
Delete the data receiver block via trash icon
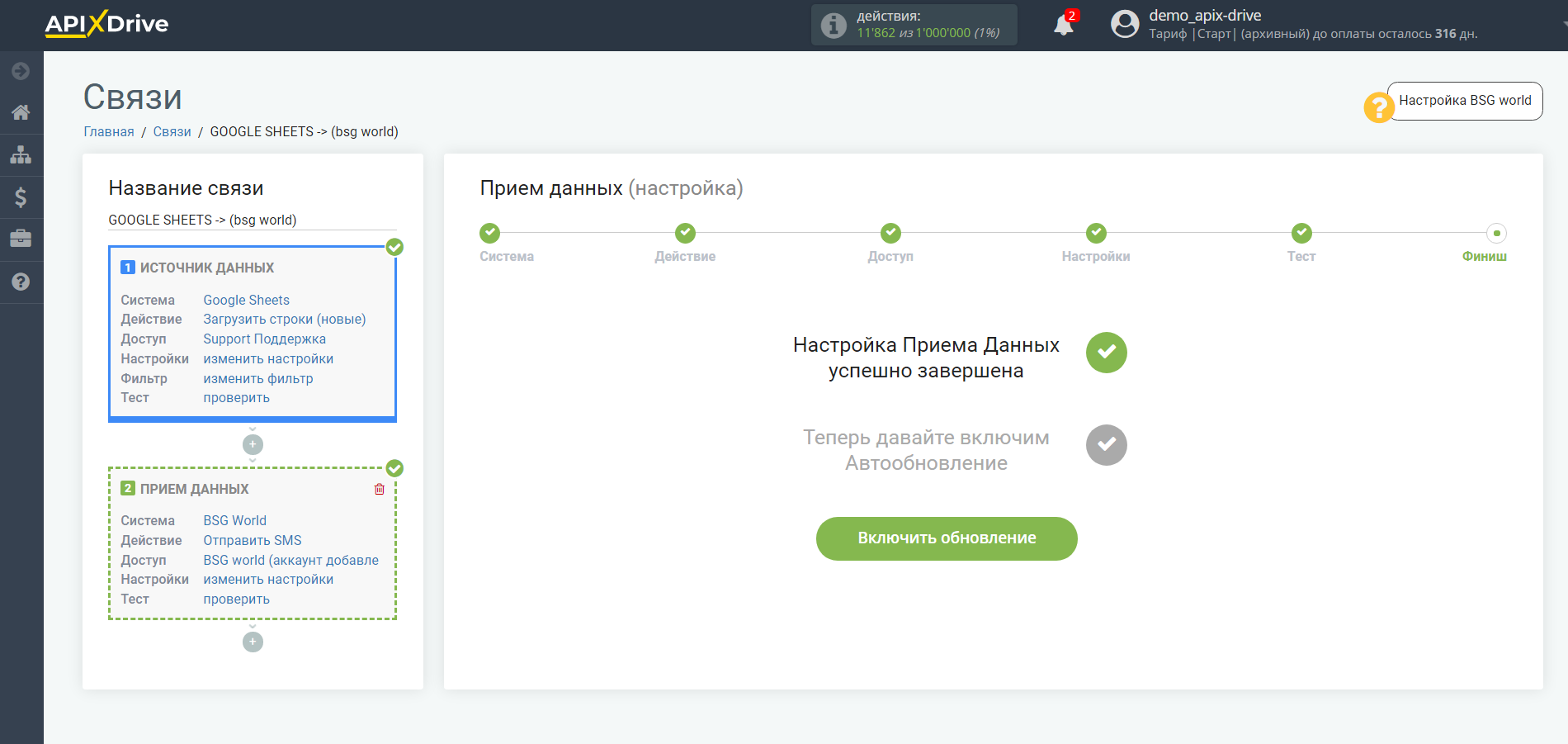tap(380, 489)
